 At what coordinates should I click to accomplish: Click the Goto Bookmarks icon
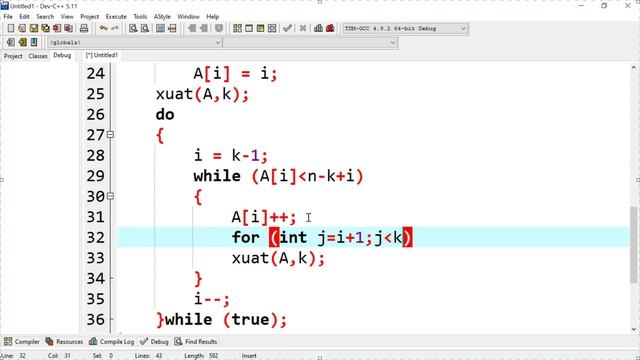(34, 42)
